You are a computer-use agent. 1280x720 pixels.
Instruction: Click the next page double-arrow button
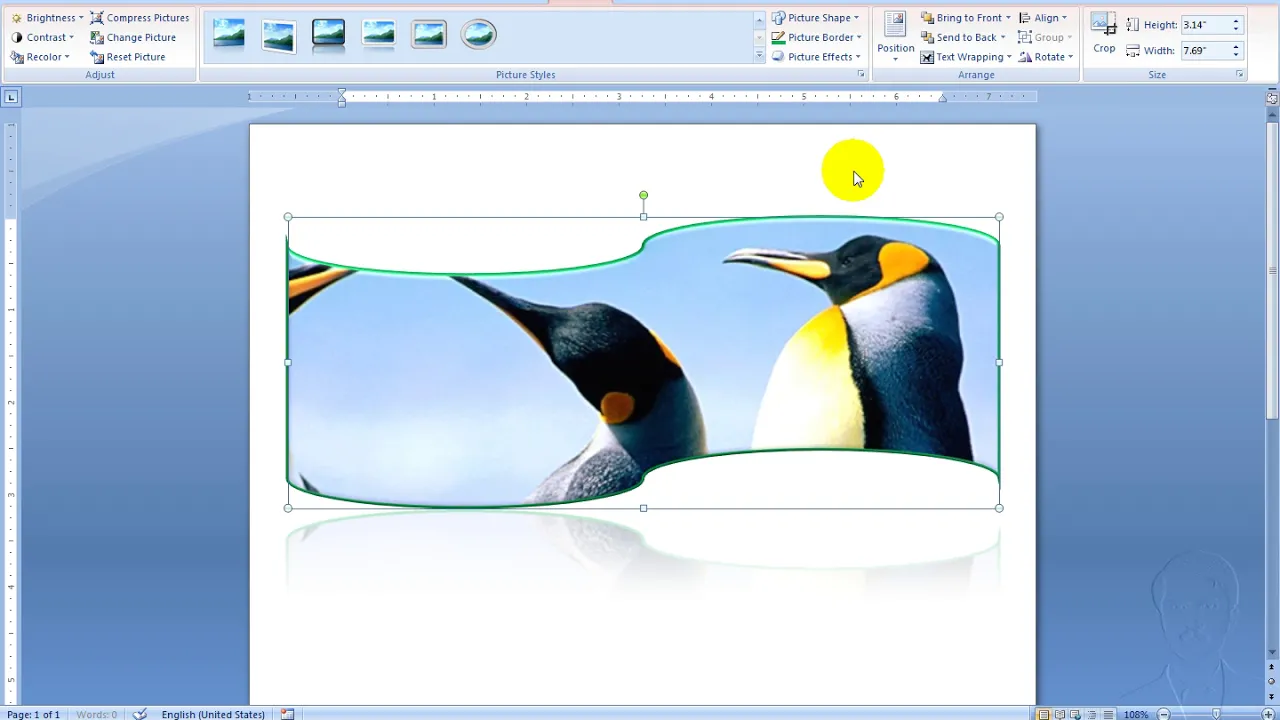click(x=1272, y=695)
